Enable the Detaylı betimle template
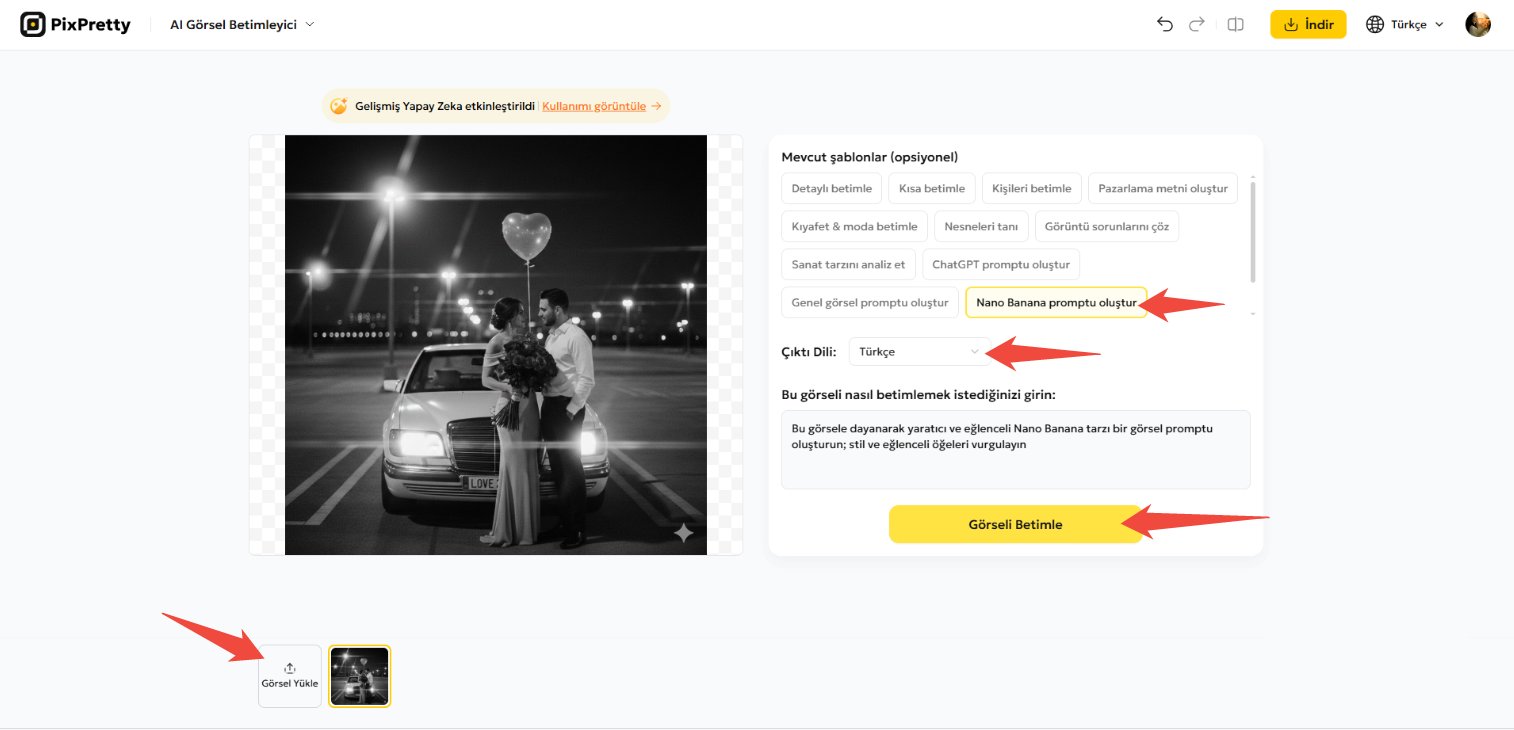The width and height of the screenshot is (1514, 730). pyautogui.click(x=831, y=188)
